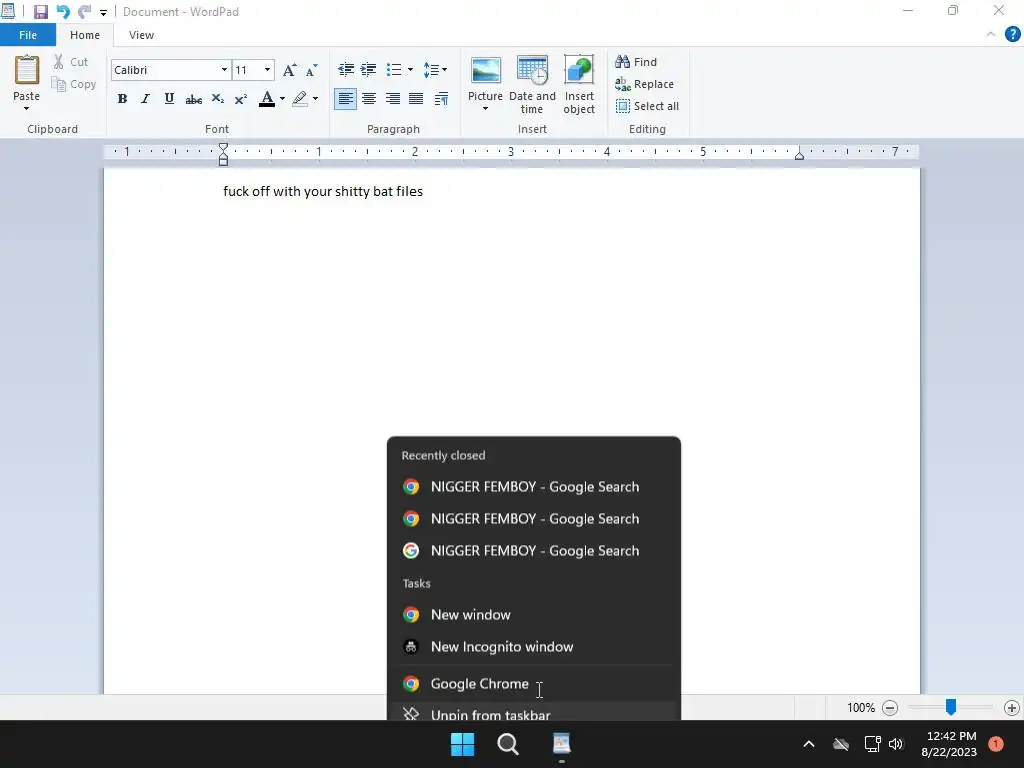Open the File menu tab
1024x768 pixels.
point(28,35)
